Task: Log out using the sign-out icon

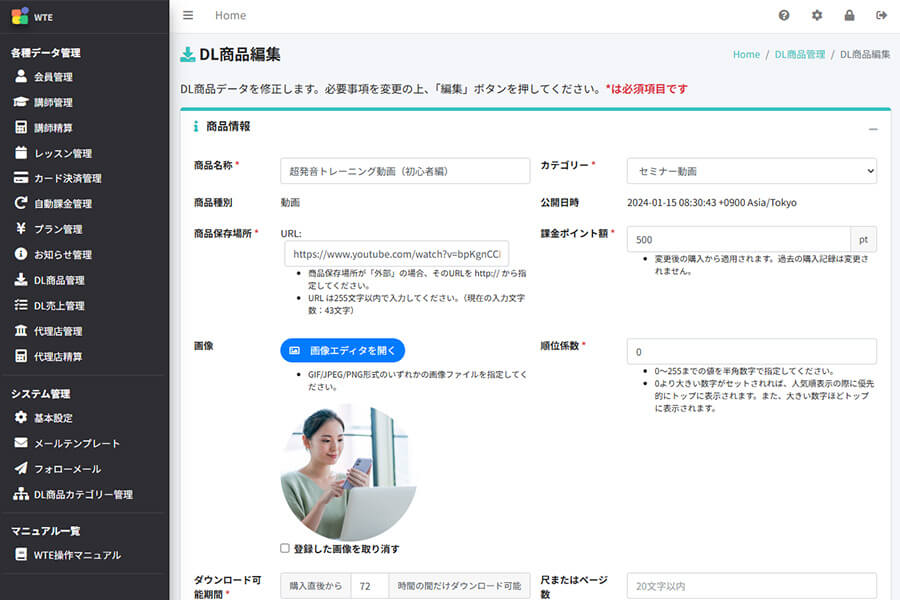Action: (880, 15)
